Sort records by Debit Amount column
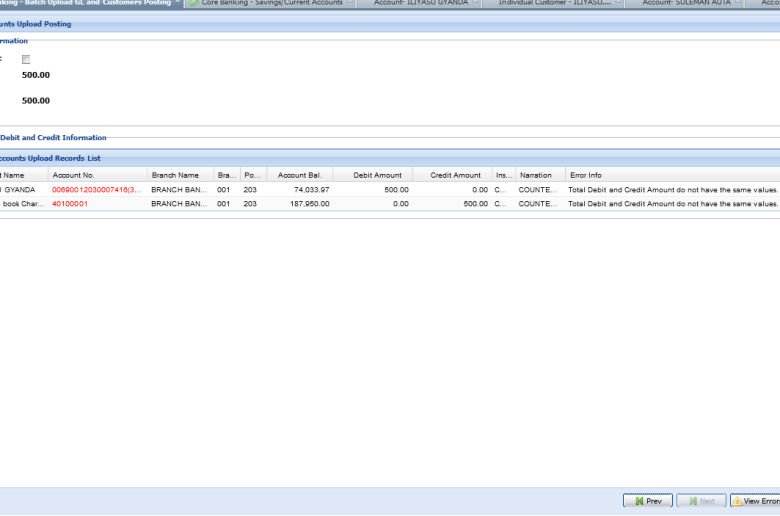780x516 pixels. click(x=377, y=175)
